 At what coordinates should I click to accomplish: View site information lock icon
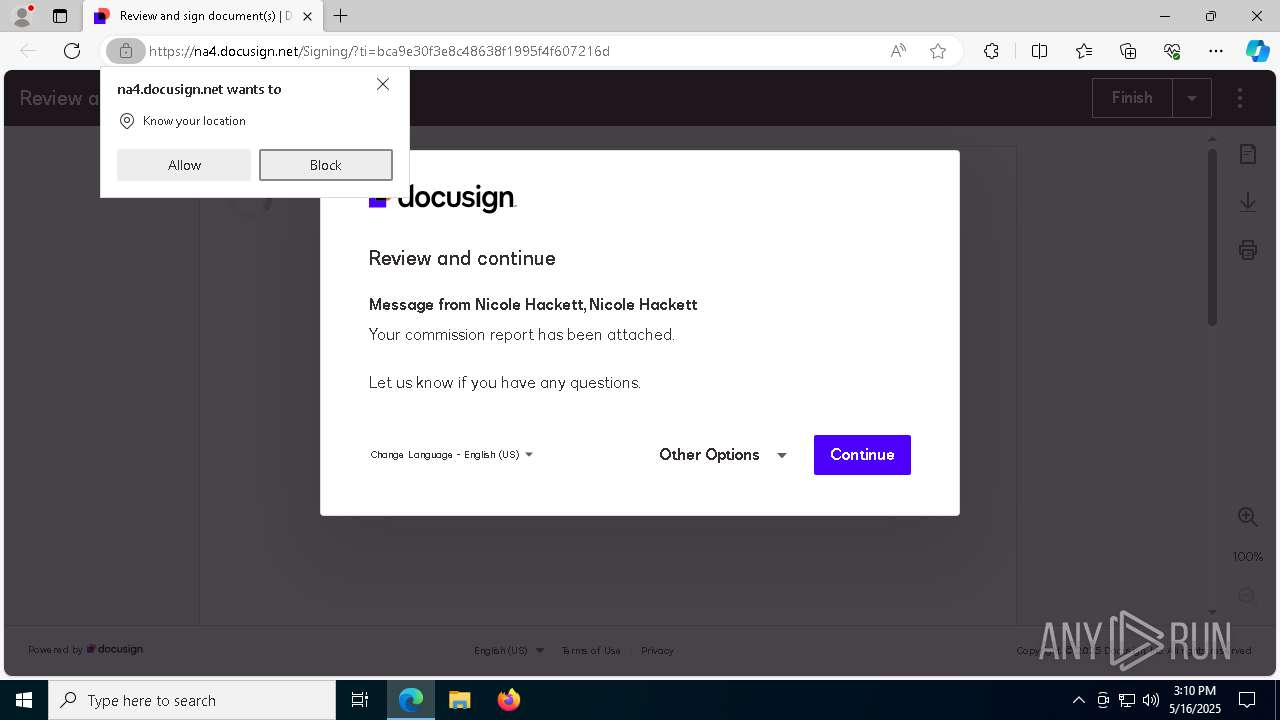(125, 51)
